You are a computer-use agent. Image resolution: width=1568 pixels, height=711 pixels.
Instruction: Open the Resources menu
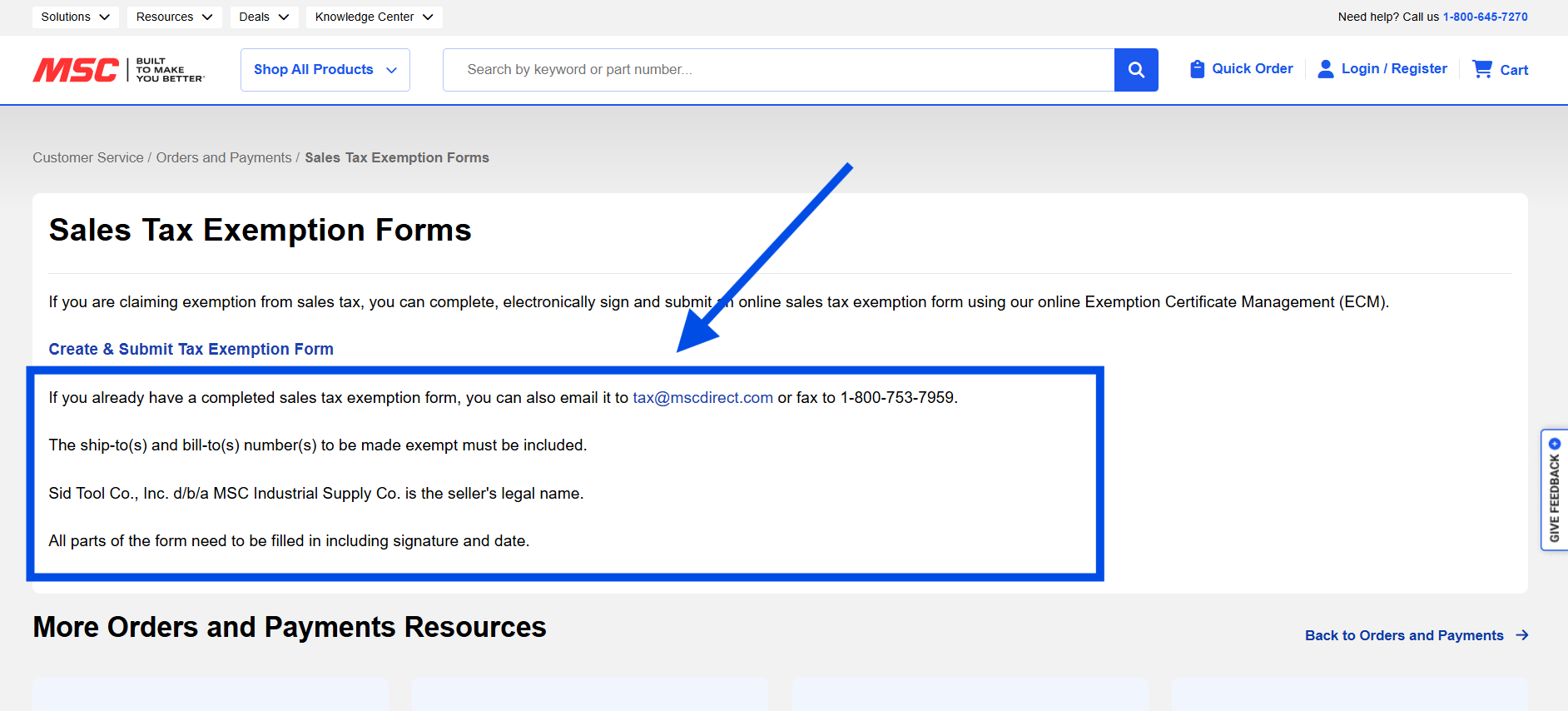[175, 17]
